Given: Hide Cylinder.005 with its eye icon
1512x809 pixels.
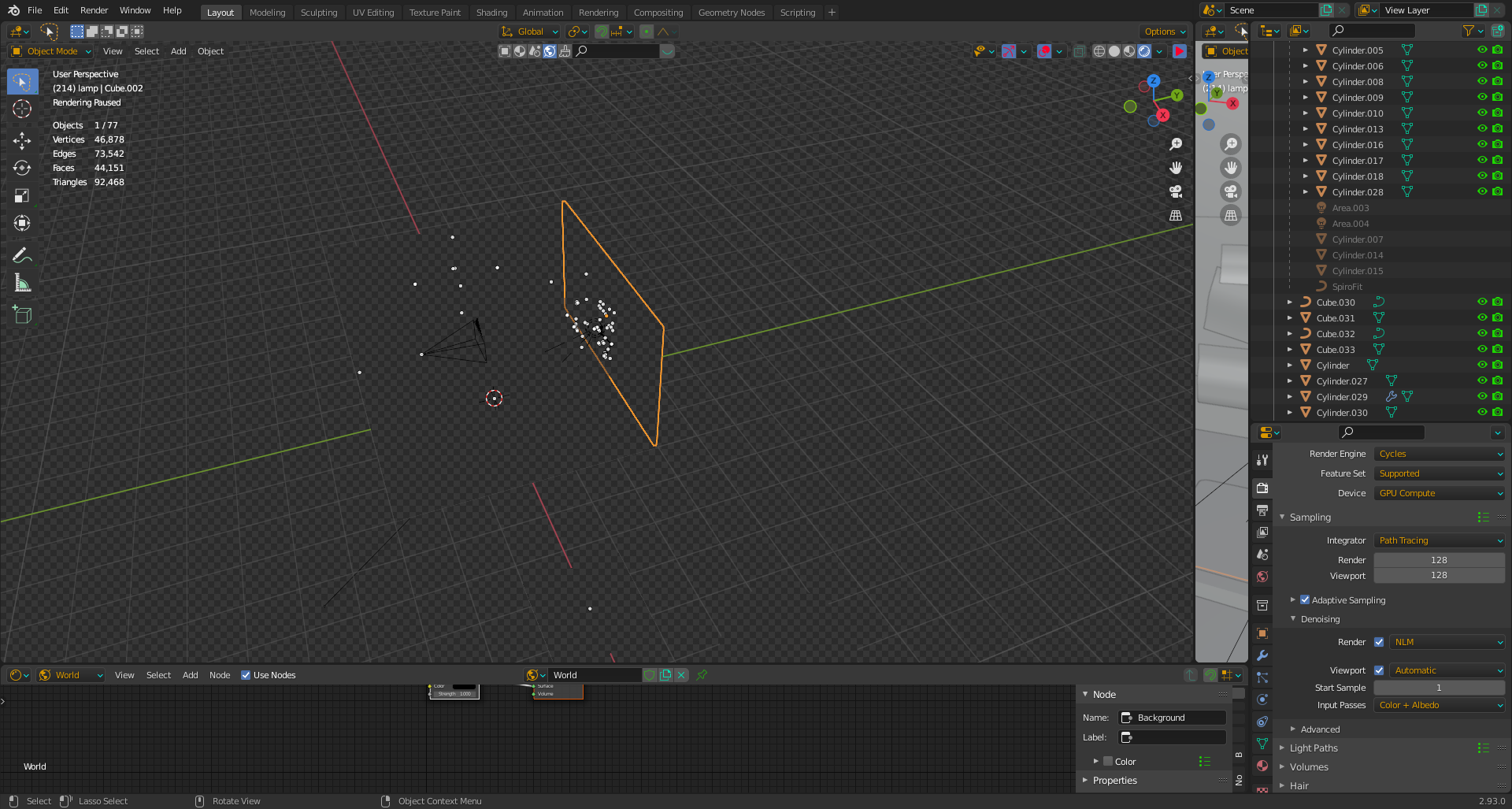Looking at the screenshot, I should 1482,50.
